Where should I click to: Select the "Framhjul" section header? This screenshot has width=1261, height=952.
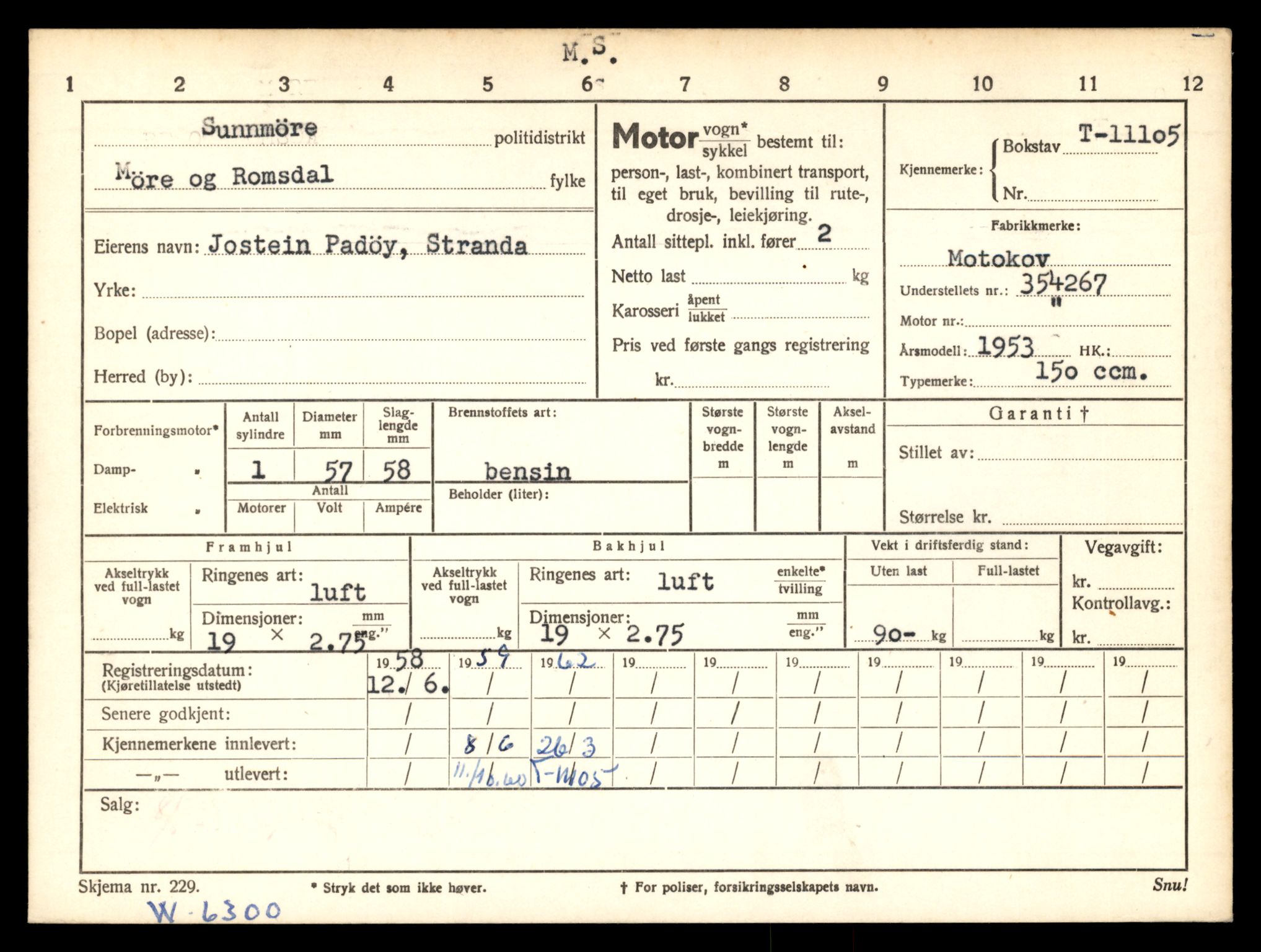pos(248,547)
